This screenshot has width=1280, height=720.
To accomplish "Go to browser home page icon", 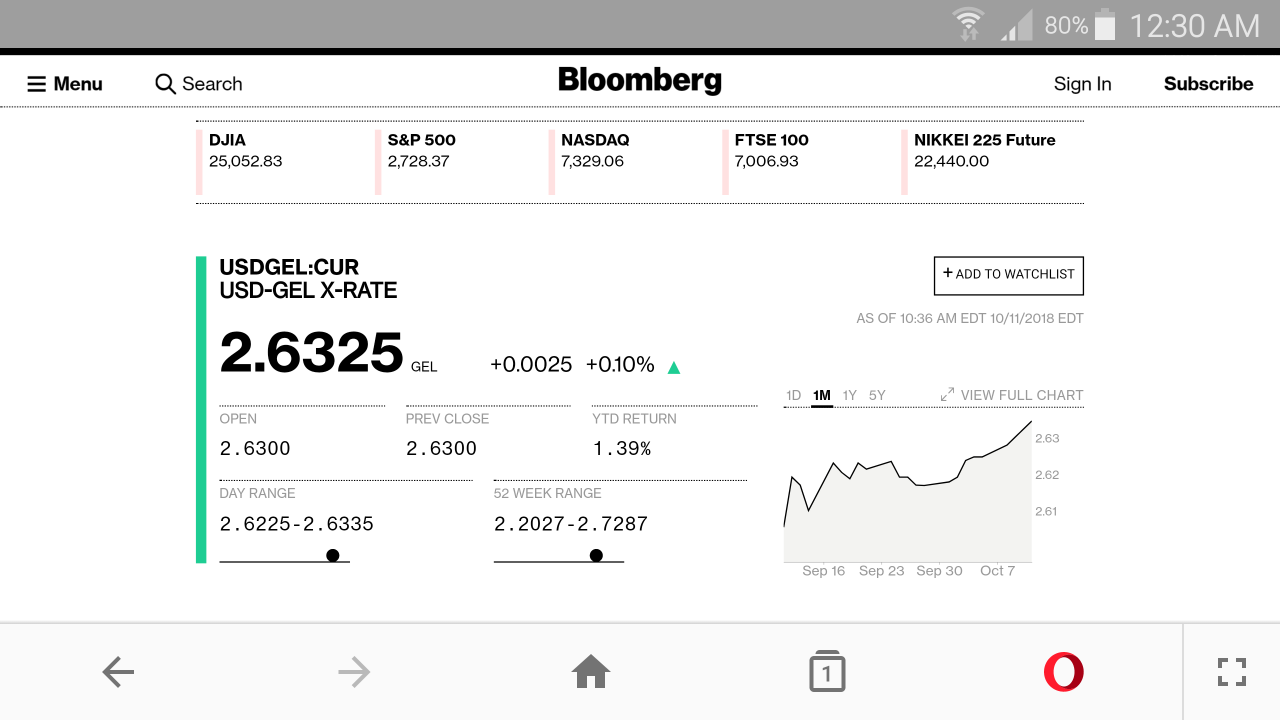I will (591, 672).
